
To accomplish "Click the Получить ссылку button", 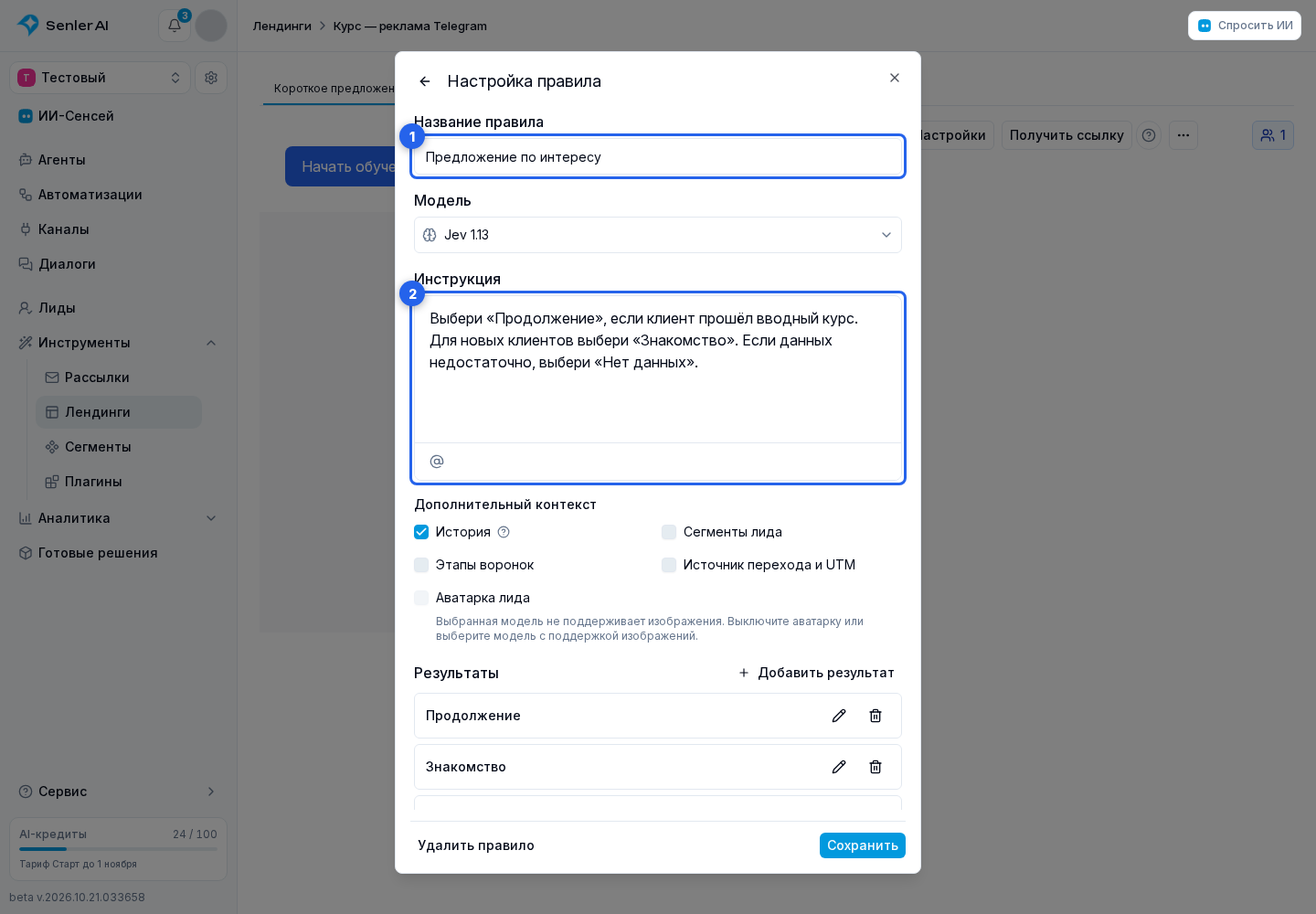I will pyautogui.click(x=1067, y=135).
